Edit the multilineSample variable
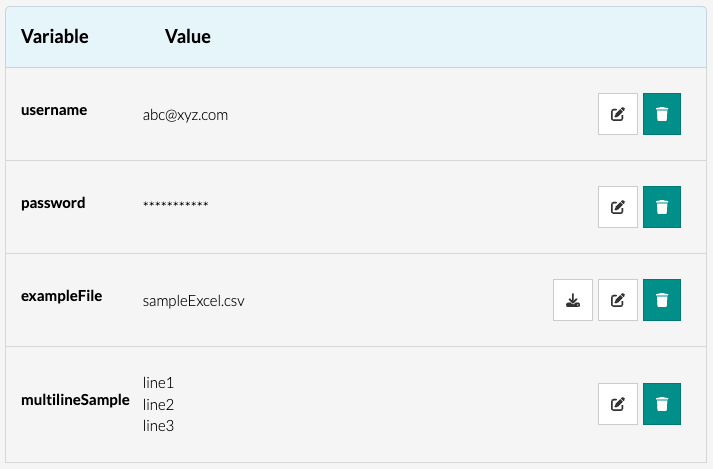This screenshot has width=713, height=469. (x=617, y=404)
